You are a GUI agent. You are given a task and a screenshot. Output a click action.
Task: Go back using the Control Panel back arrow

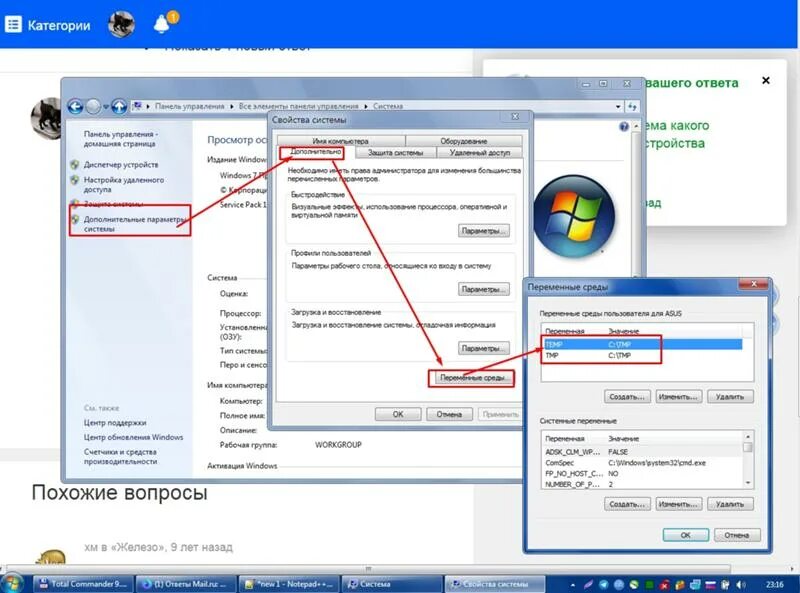76,106
